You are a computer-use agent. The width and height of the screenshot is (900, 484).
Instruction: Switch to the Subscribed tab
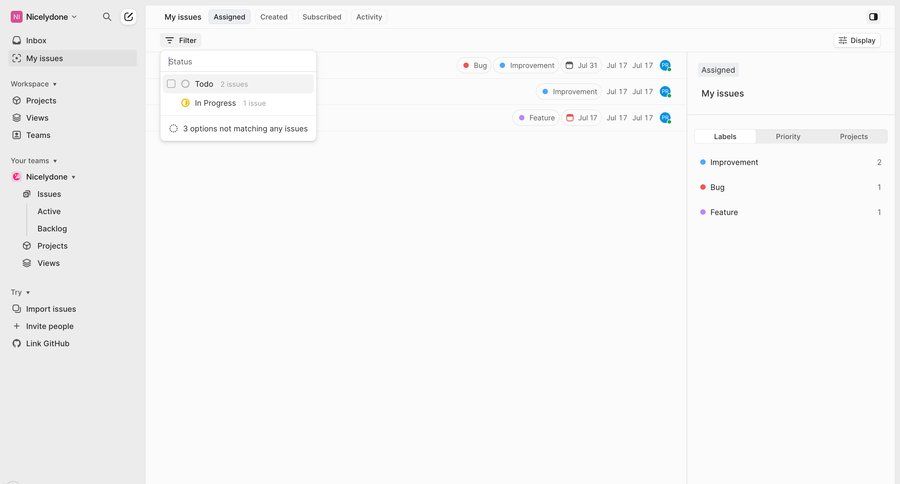(x=321, y=17)
